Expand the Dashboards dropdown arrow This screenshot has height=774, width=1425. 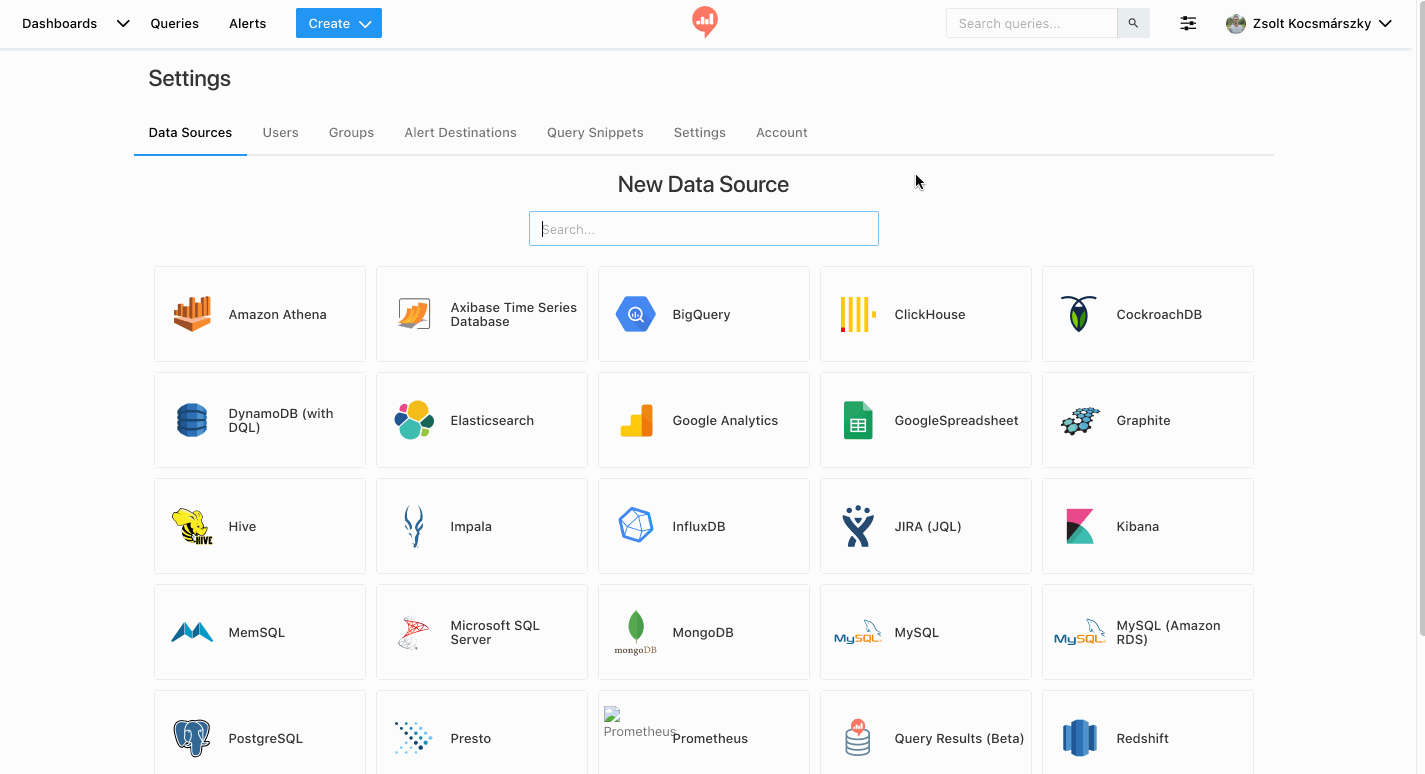pyautogui.click(x=123, y=23)
